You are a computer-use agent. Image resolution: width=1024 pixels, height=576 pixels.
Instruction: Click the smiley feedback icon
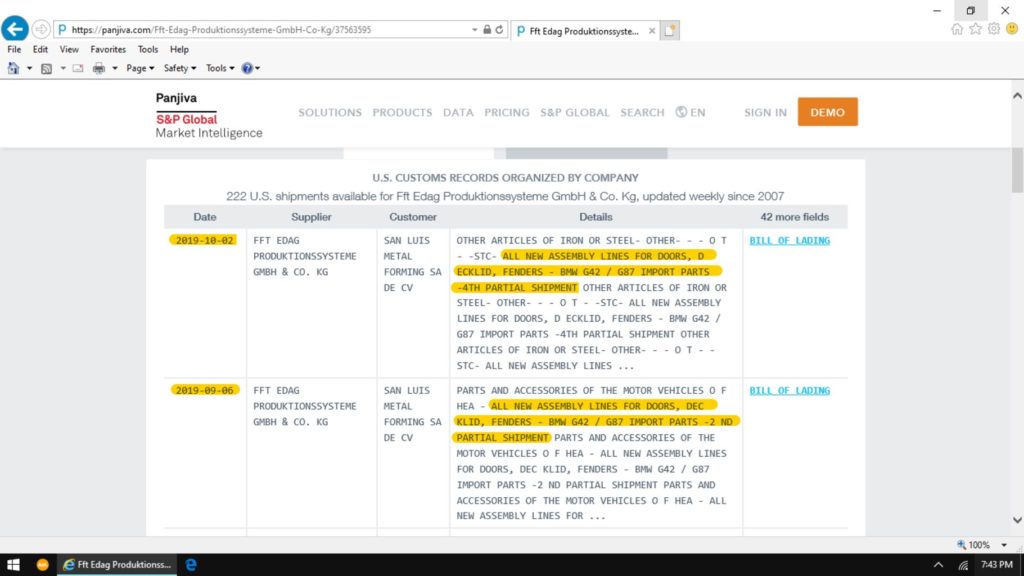tap(1012, 29)
